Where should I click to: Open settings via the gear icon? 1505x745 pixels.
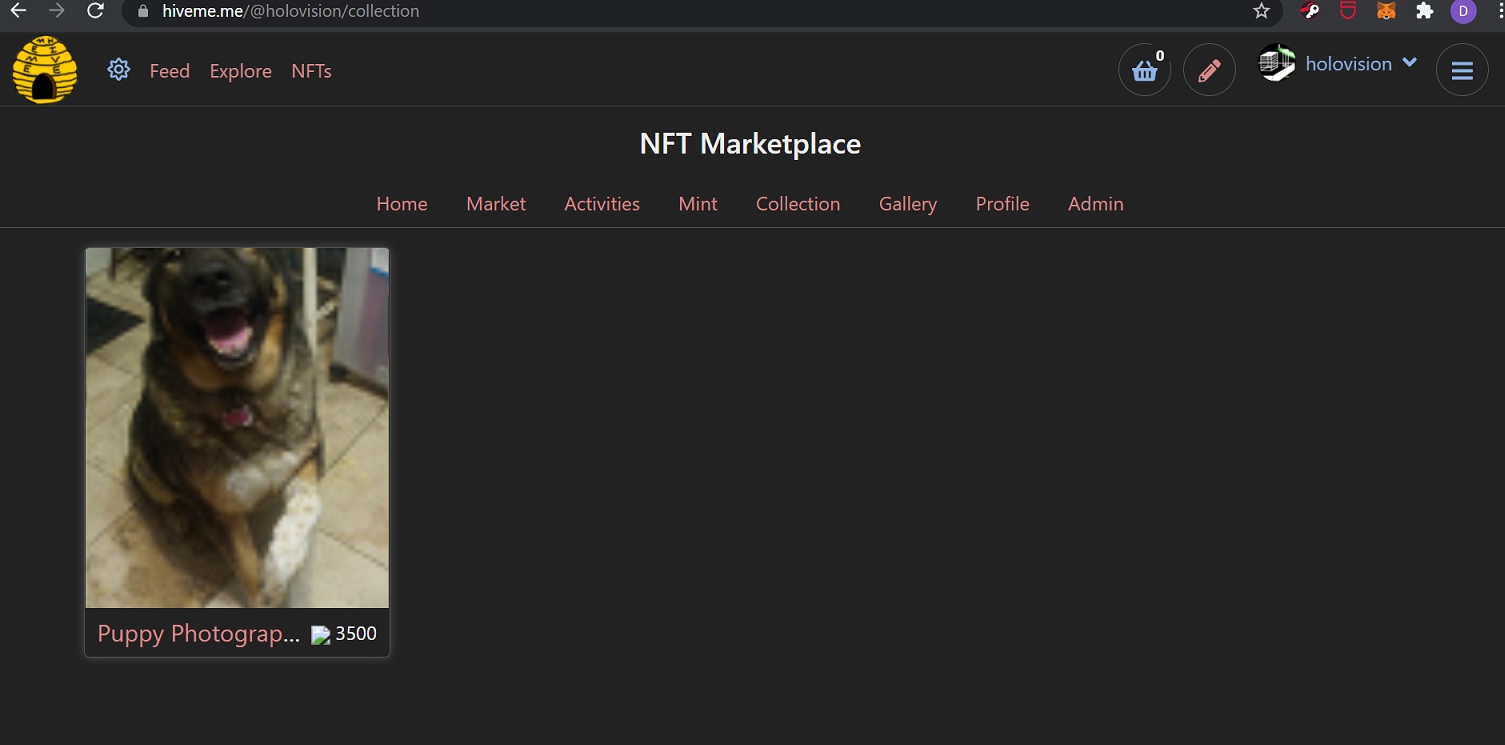(119, 70)
